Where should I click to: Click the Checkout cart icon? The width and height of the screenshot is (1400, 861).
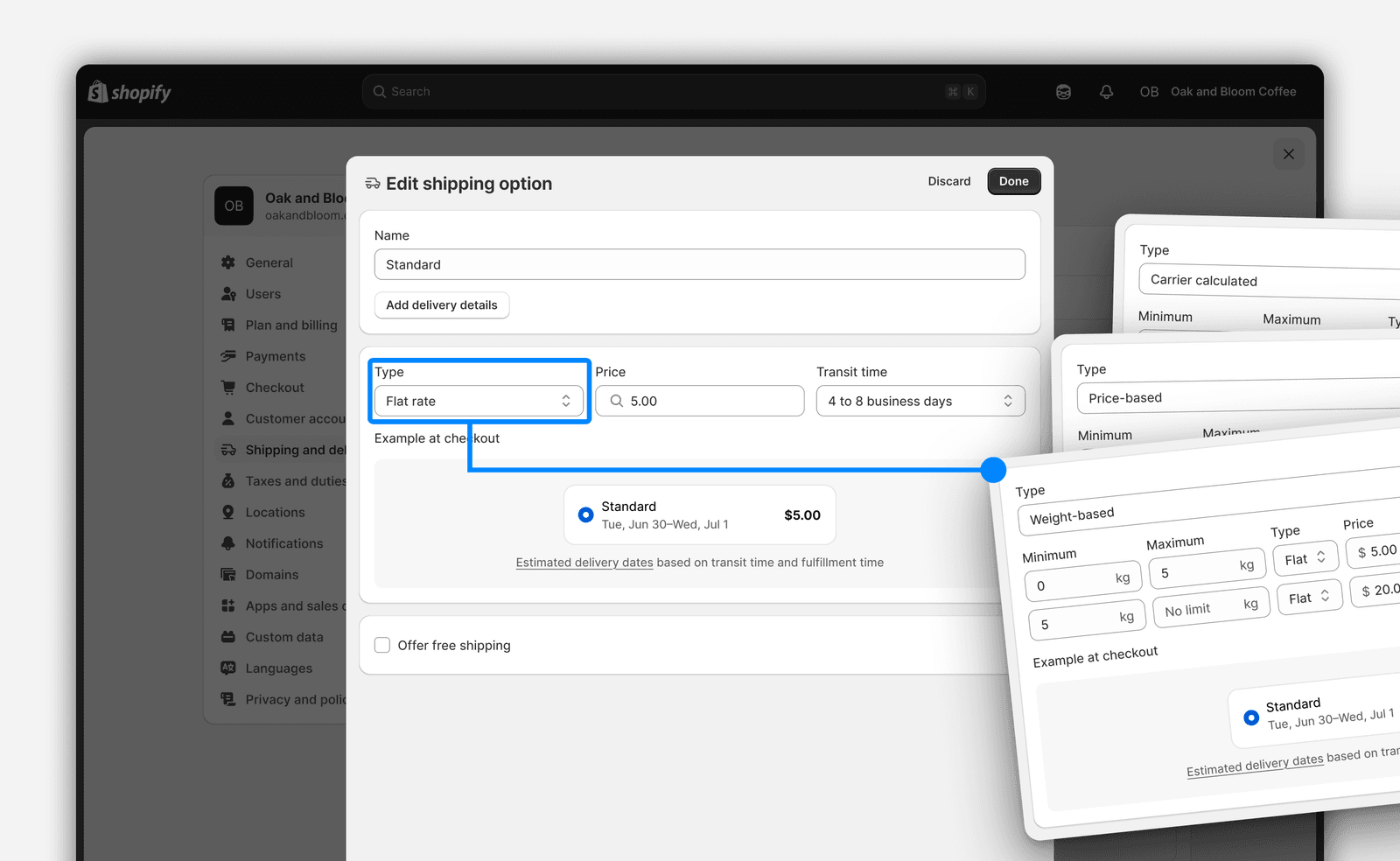click(228, 388)
